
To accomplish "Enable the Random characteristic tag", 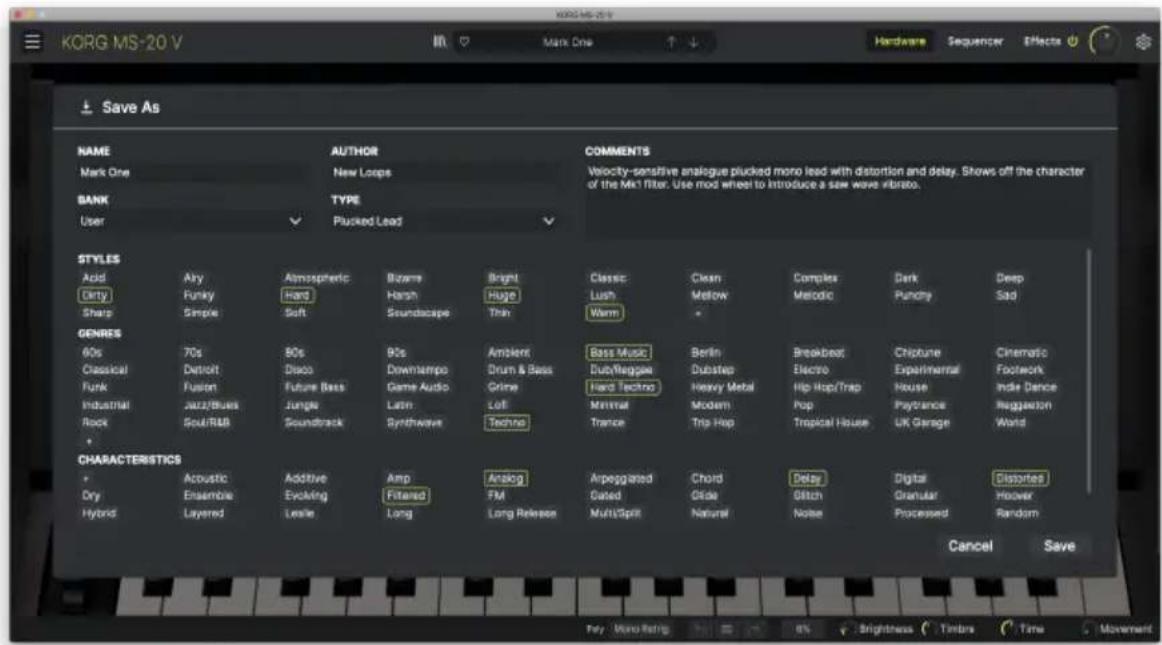I will point(1017,513).
